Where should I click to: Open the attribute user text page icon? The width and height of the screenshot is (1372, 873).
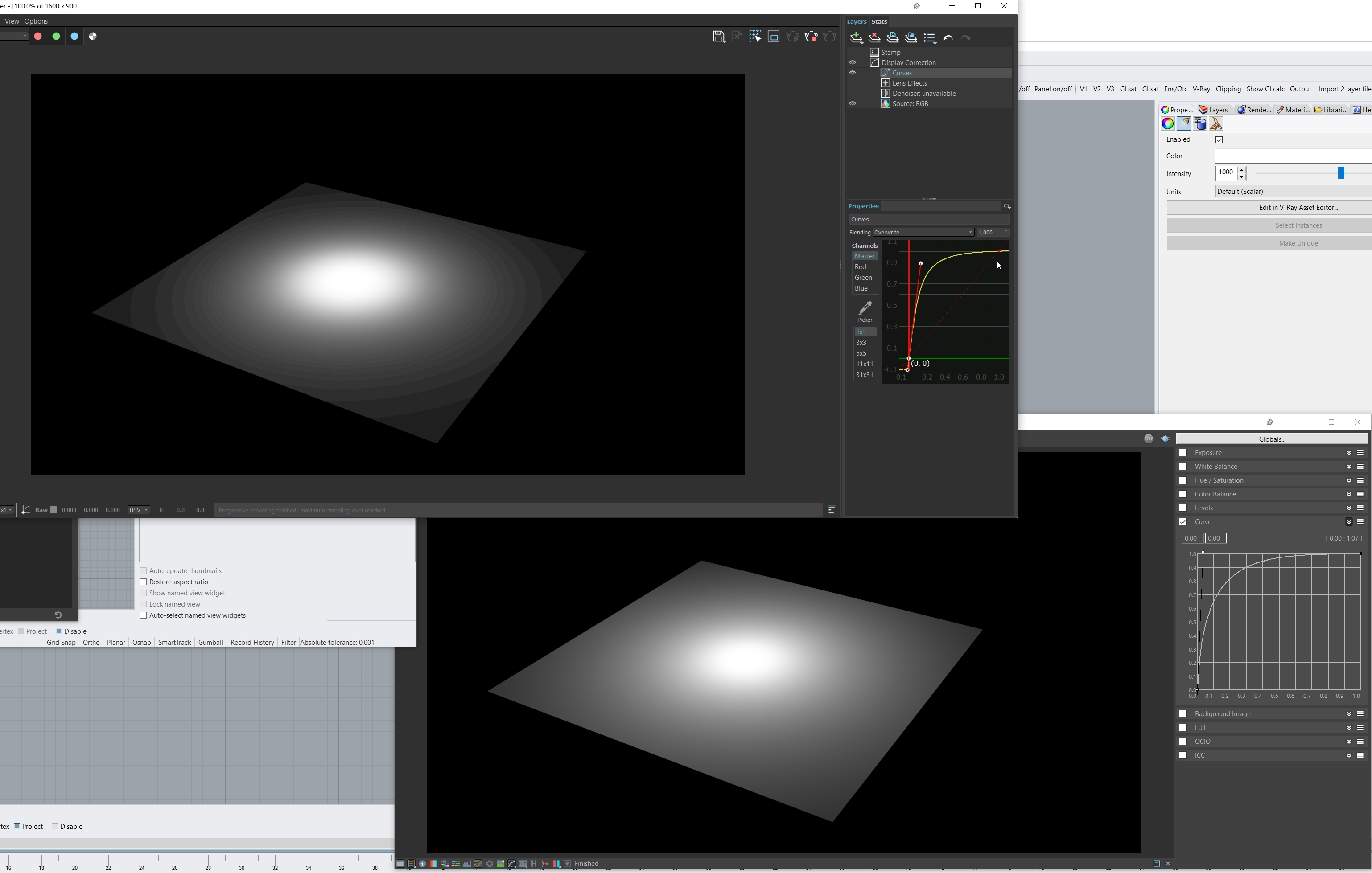click(1200, 123)
